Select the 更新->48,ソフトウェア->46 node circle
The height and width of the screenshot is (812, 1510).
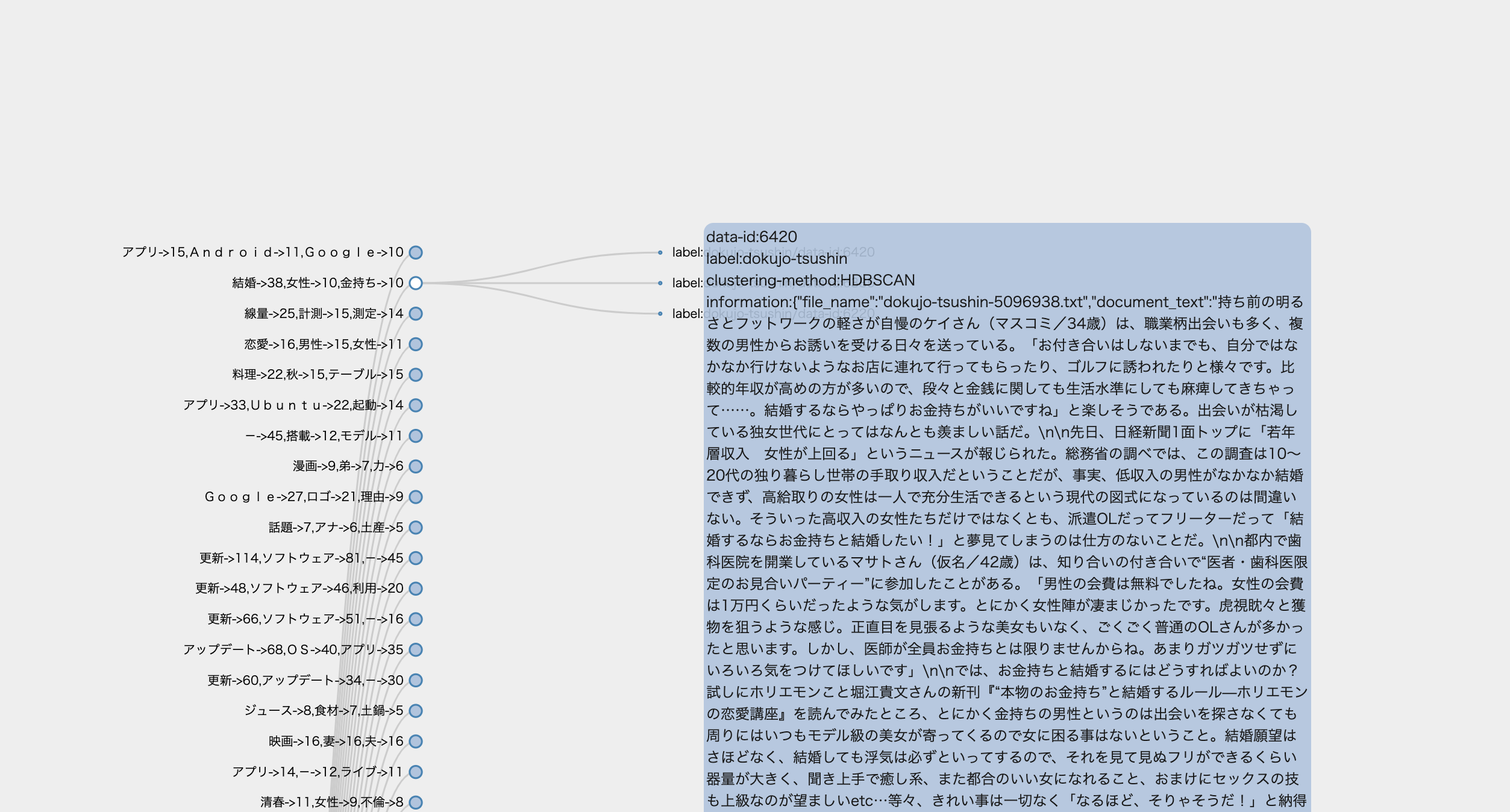pyautogui.click(x=416, y=589)
